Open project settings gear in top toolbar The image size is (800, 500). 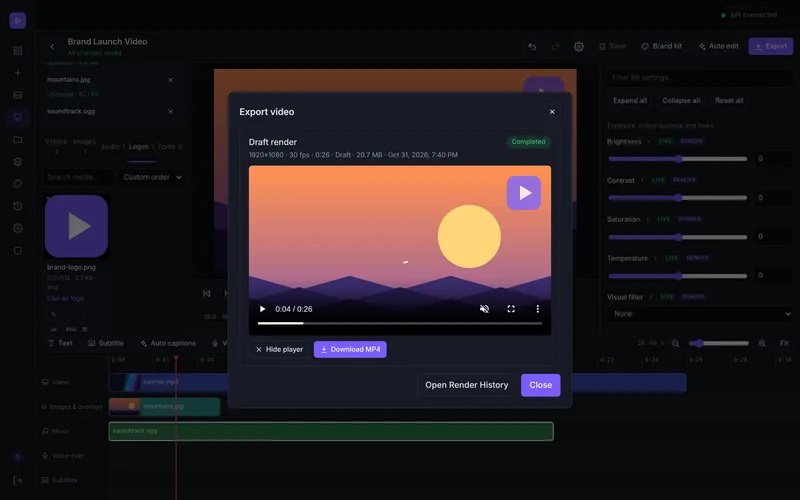click(579, 46)
